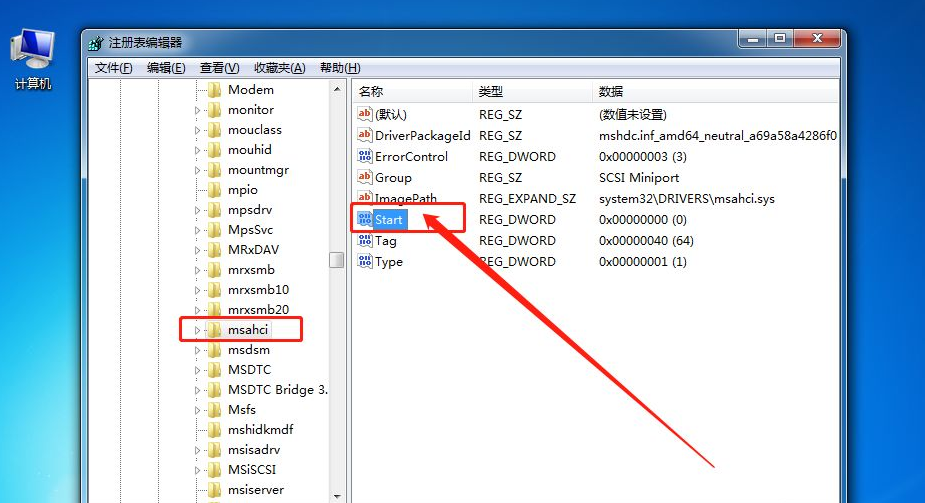This screenshot has width=925, height=503.
Task: Open the 文件(F) menu
Action: [x=113, y=68]
